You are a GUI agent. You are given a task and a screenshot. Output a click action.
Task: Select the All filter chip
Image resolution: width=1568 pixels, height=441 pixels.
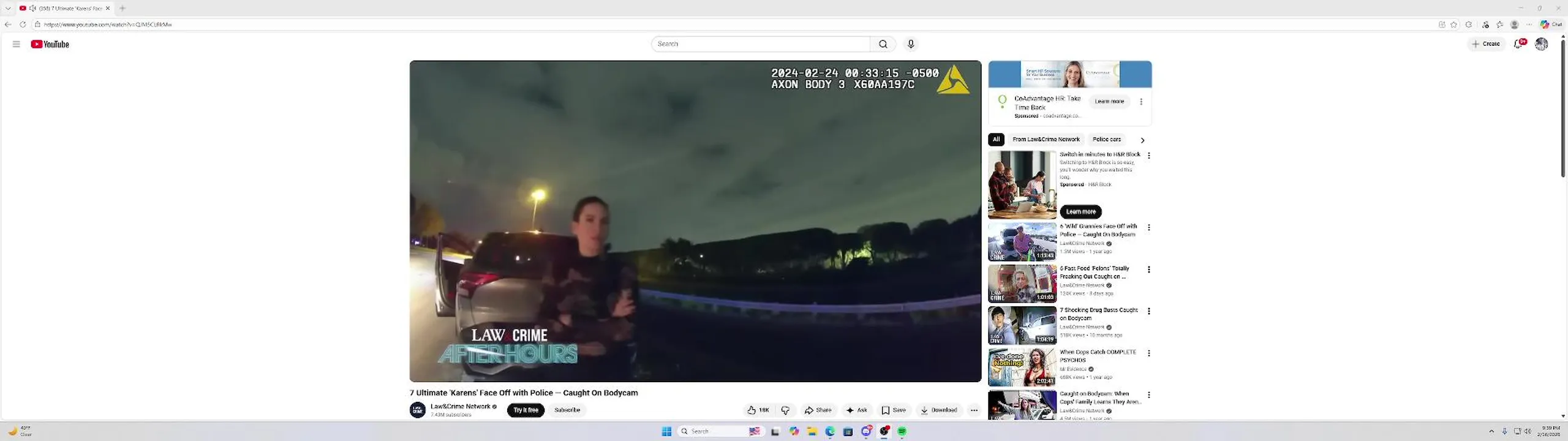997,139
